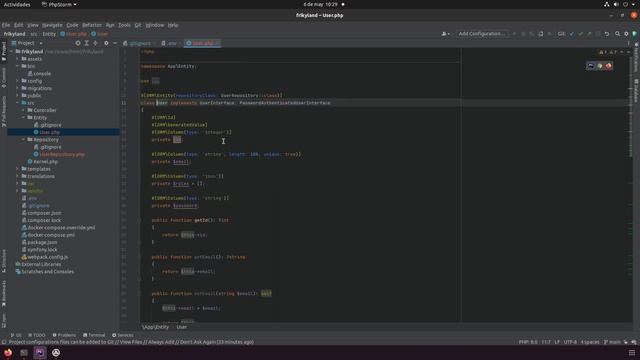Expand the assets folder
This screenshot has width=640, height=360.
coord(18,59)
